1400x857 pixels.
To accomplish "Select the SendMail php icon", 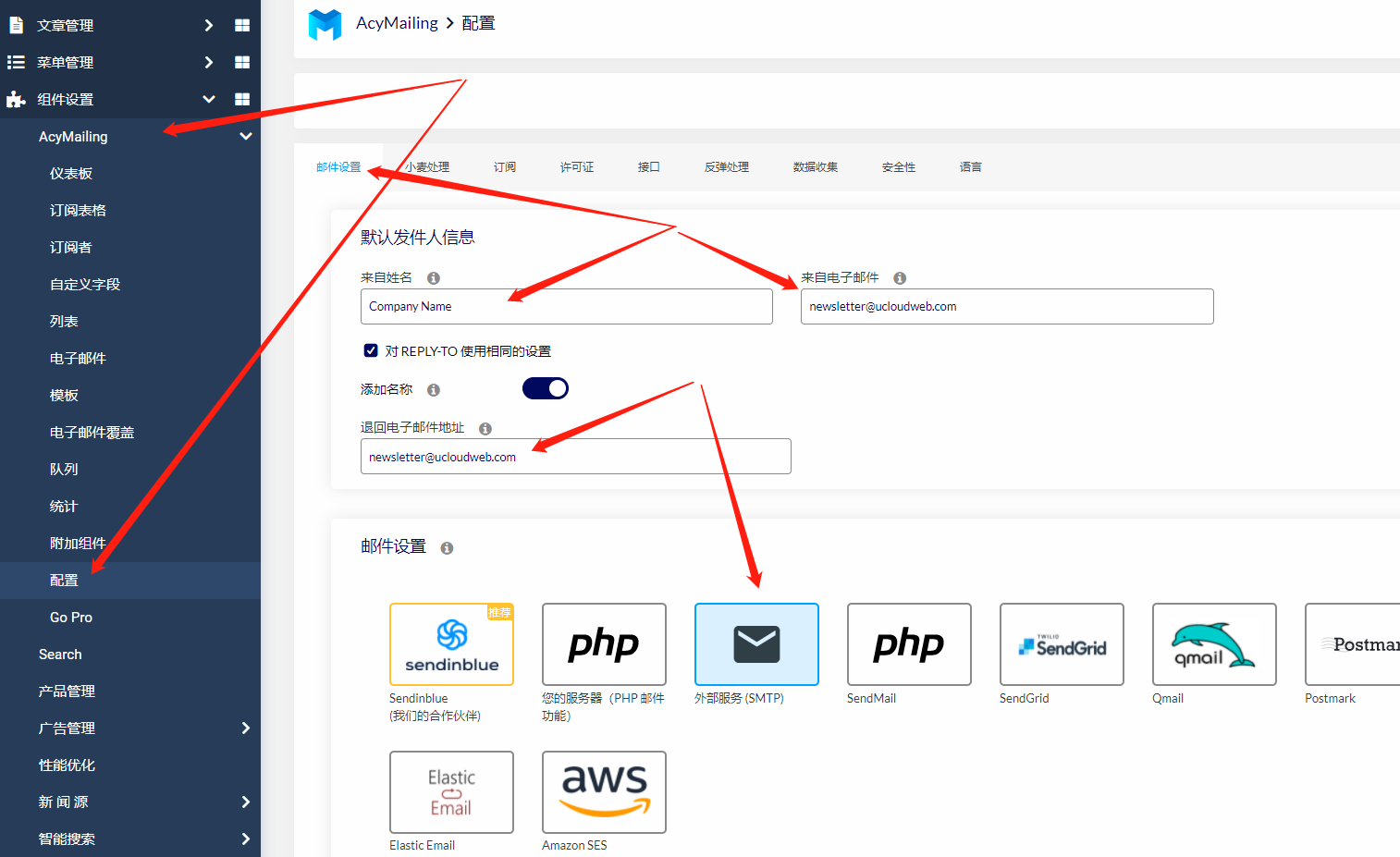I will [x=909, y=644].
